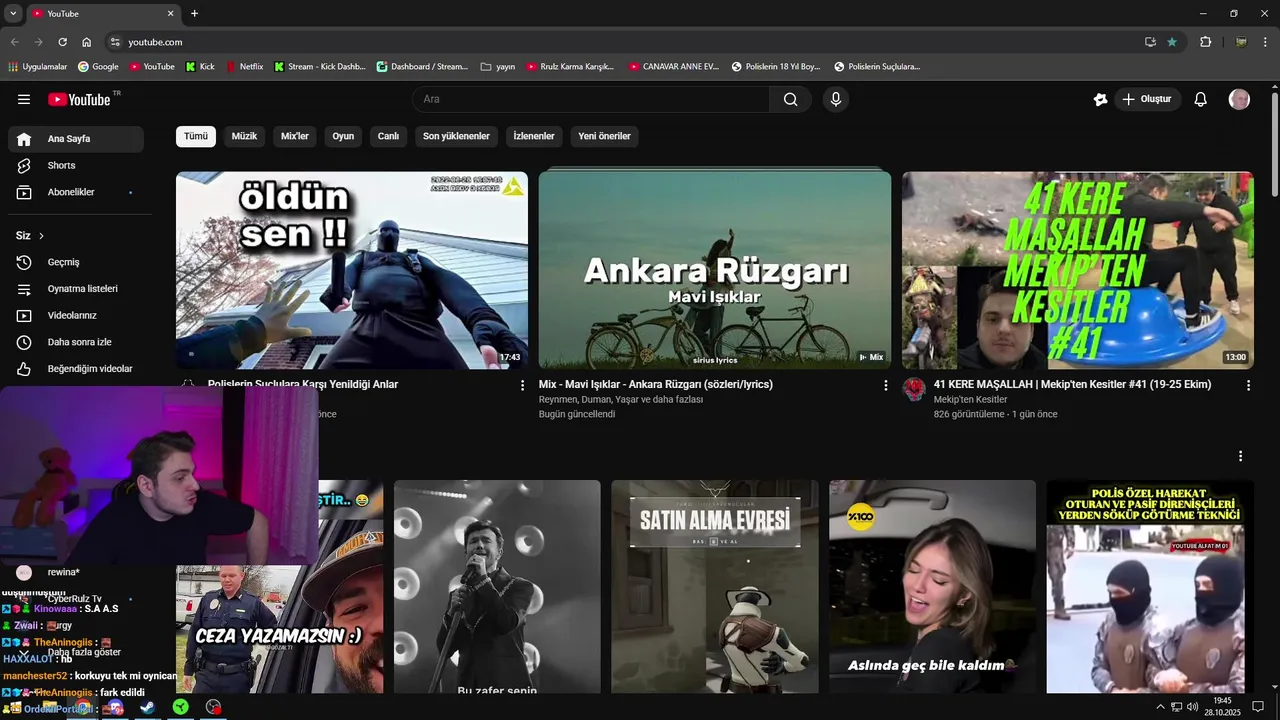Select the Mix'ler filter chip
The width and height of the screenshot is (1280, 720).
(x=295, y=136)
